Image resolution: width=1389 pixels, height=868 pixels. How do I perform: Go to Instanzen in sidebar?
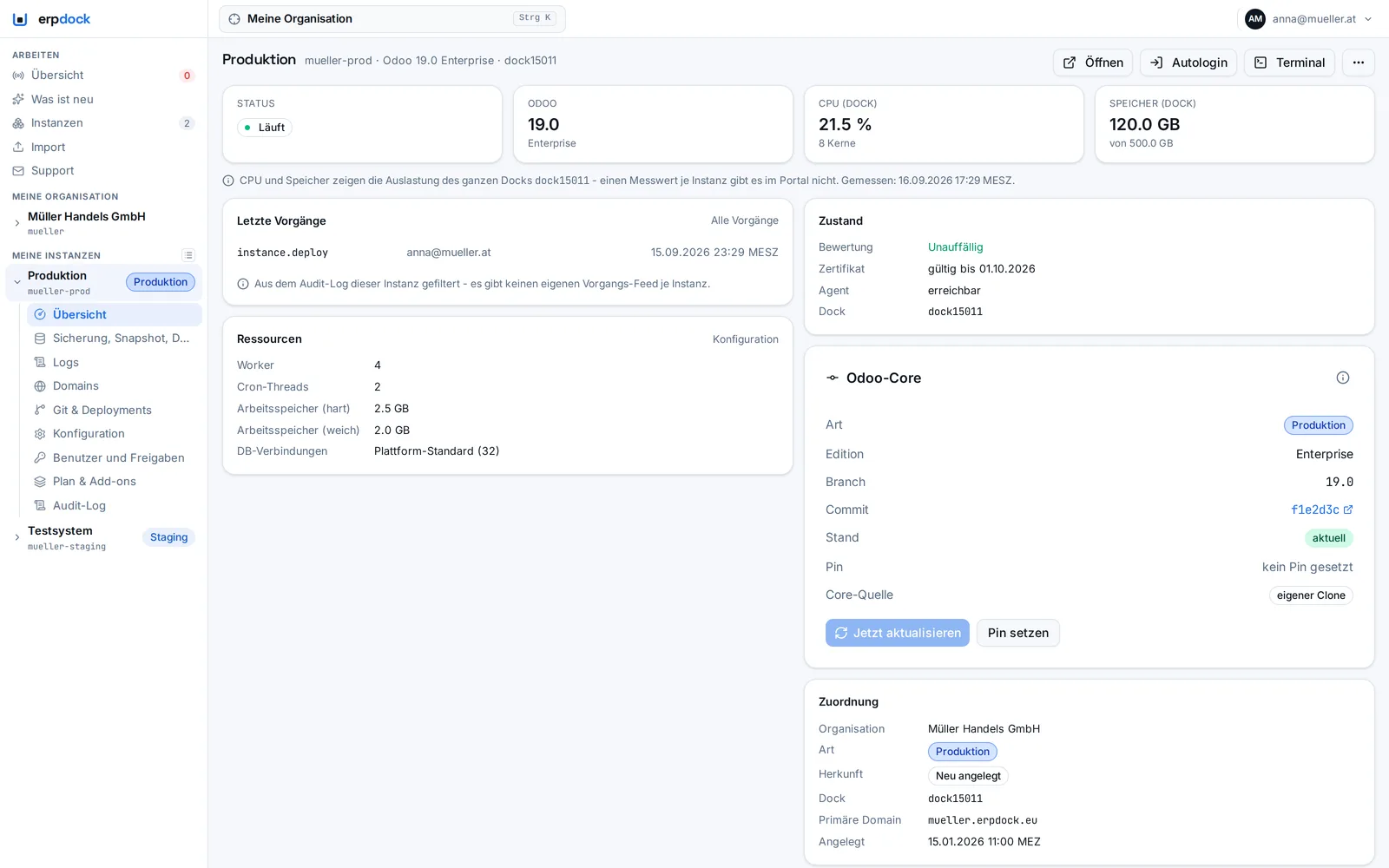[x=103, y=123]
